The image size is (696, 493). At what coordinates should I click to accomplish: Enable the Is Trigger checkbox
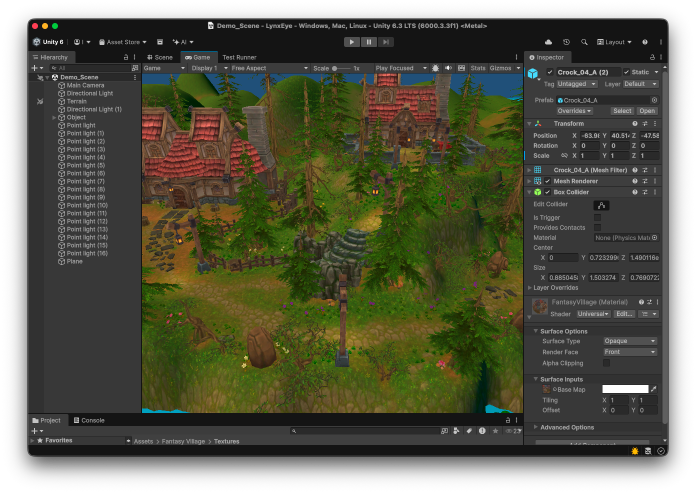[x=597, y=217]
